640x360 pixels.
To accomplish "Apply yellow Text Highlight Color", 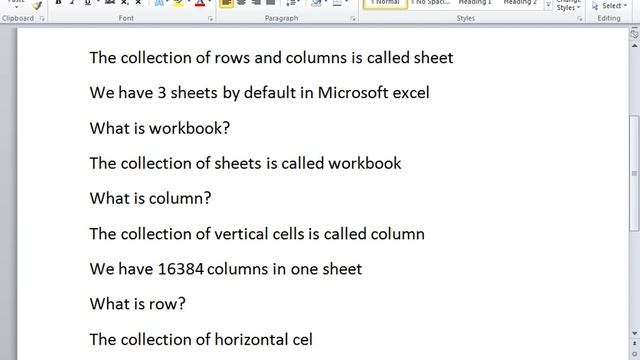I will (x=178, y=3).
